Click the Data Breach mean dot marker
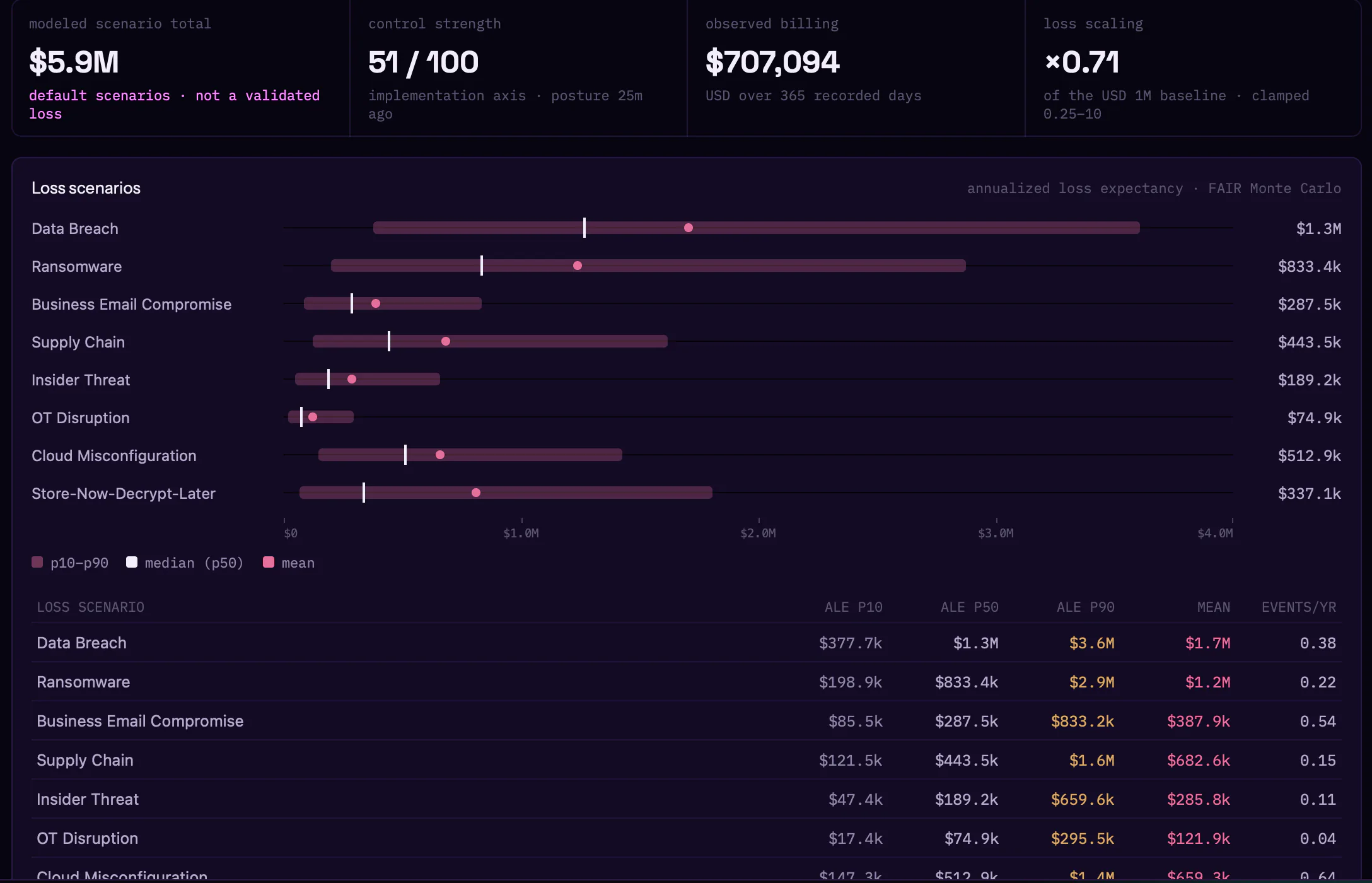This screenshot has height=883, width=1372. [689, 228]
